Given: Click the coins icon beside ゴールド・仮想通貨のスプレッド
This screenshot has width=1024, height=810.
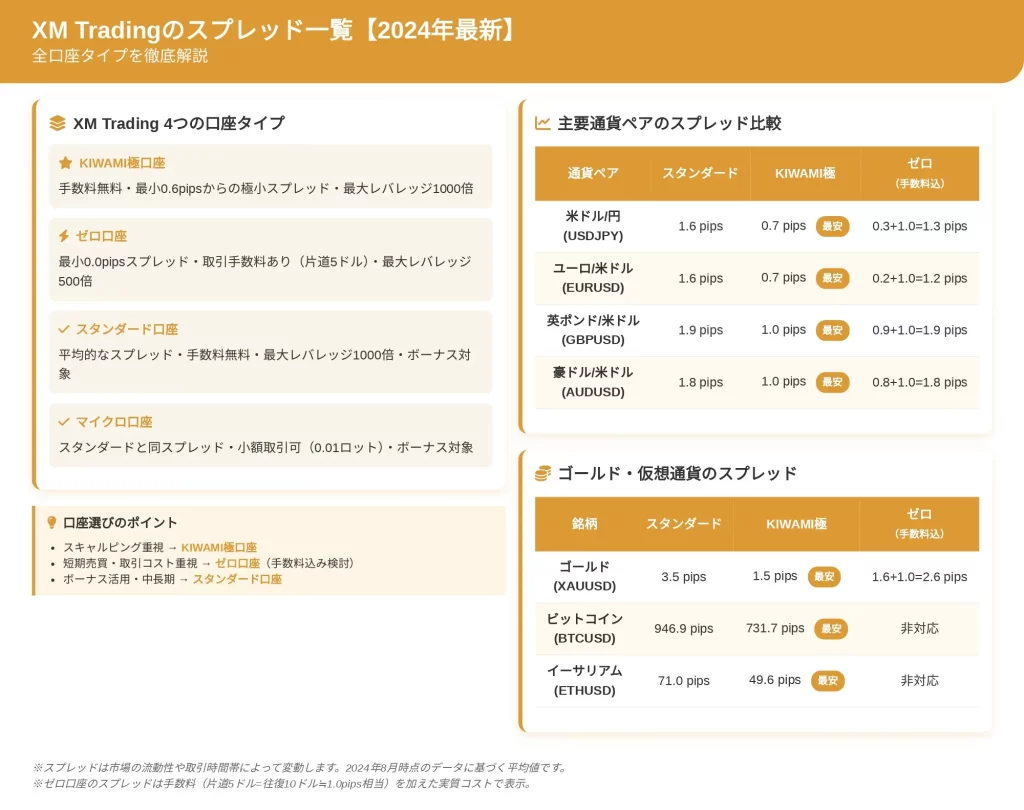Looking at the screenshot, I should 543,474.
